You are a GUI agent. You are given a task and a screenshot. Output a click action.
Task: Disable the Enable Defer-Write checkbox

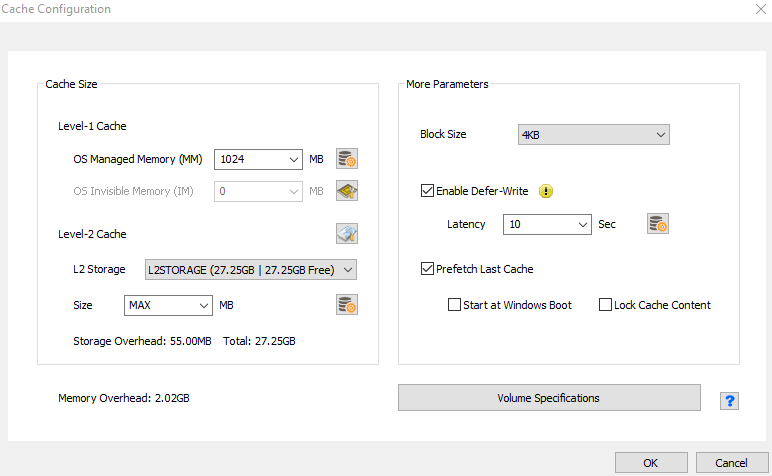(x=428, y=191)
